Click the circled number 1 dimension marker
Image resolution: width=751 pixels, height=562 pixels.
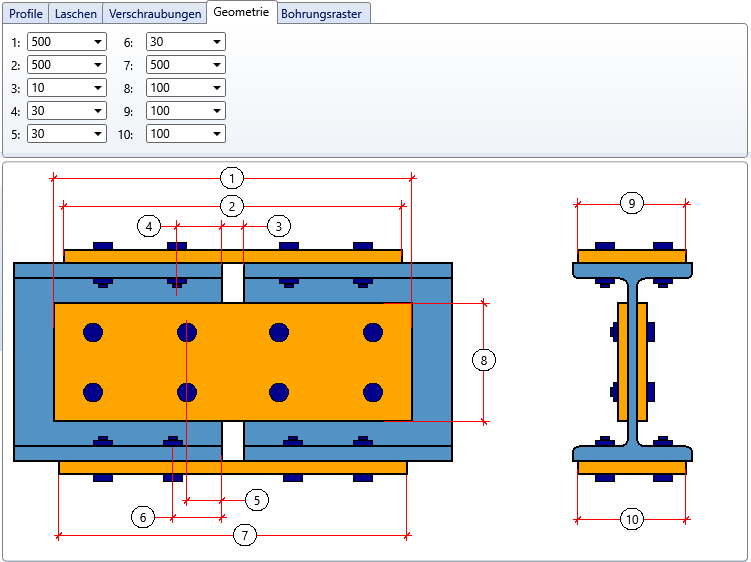231,179
